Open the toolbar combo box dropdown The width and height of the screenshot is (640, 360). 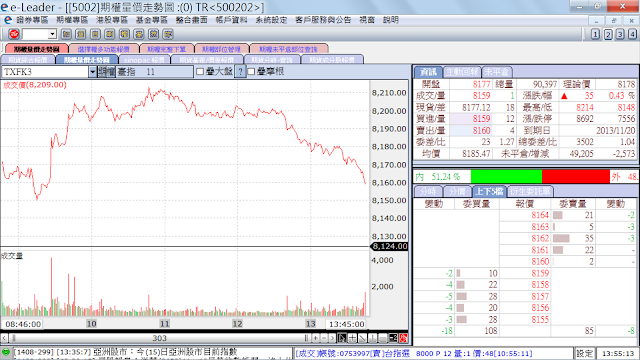click(52, 34)
